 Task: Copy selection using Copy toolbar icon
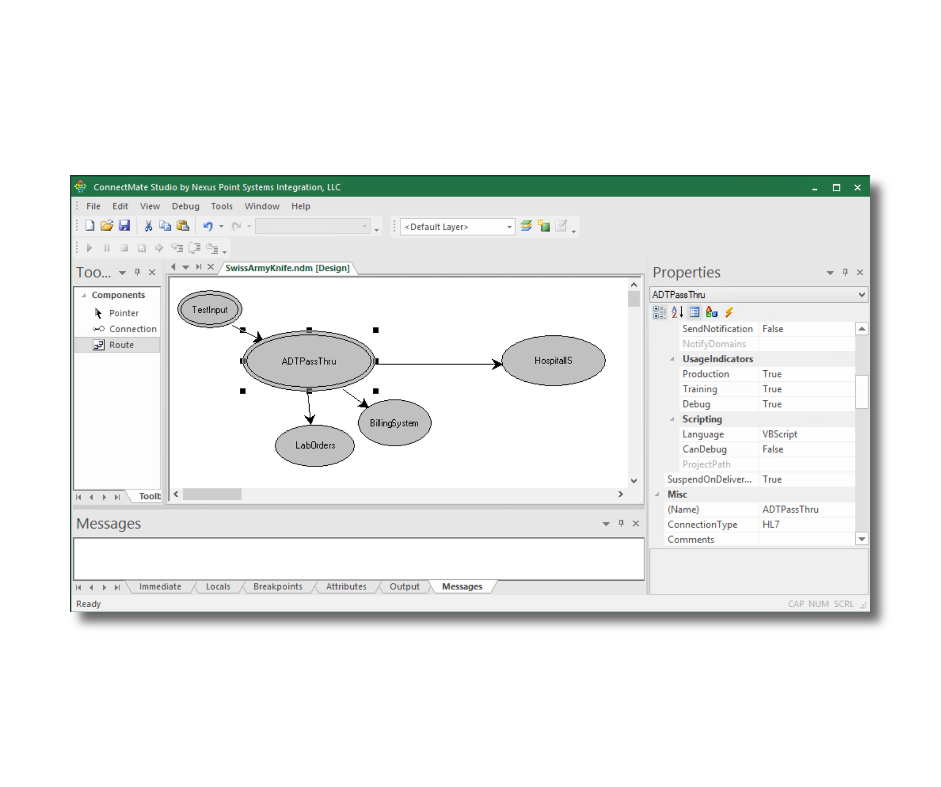(165, 226)
